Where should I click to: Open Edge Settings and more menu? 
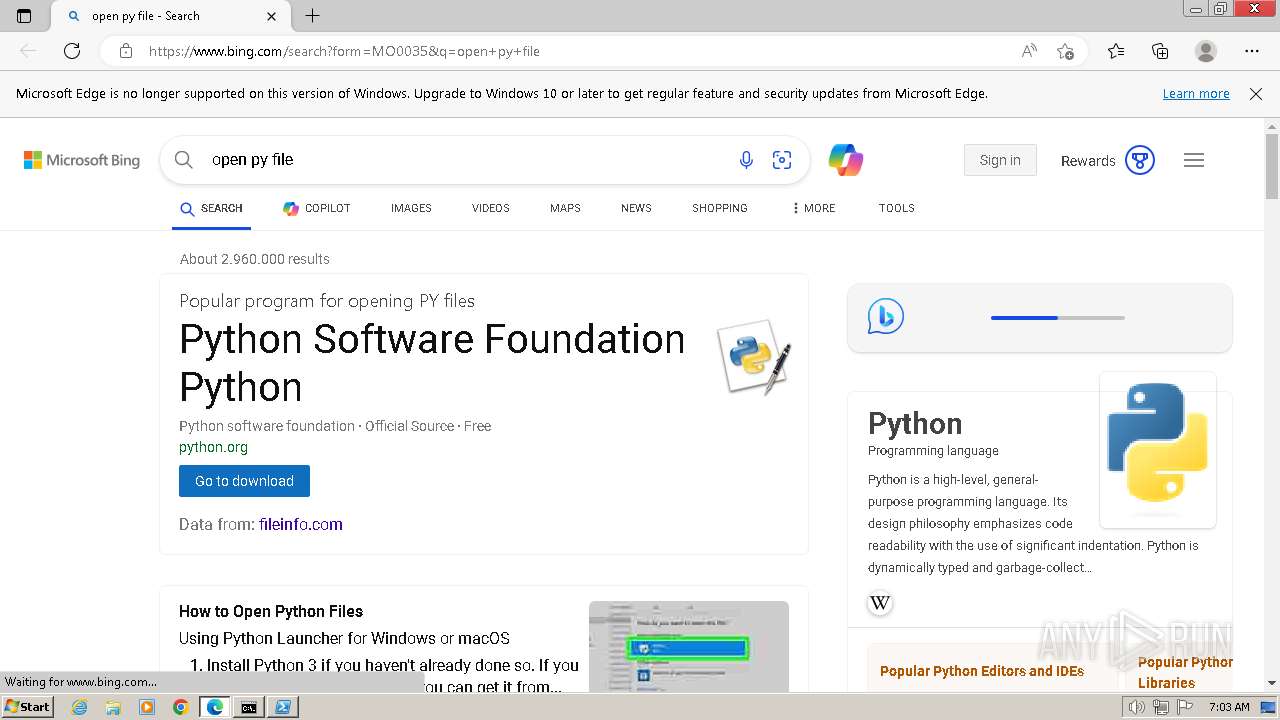[x=1252, y=51]
